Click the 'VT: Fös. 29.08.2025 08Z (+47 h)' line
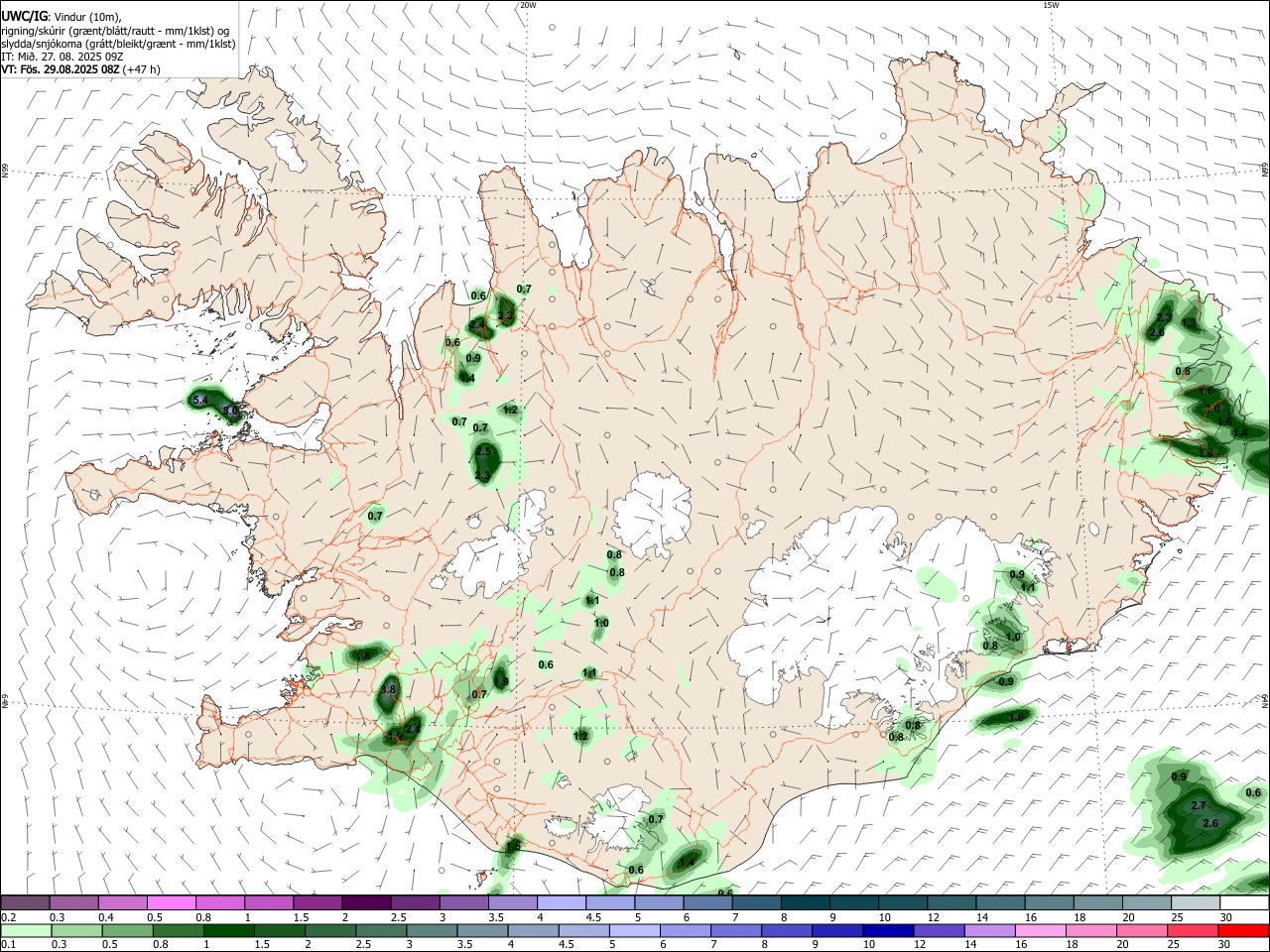The height and width of the screenshot is (952, 1270). coord(80,69)
